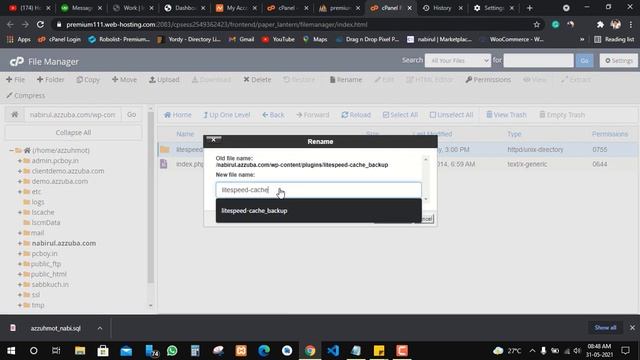Viewport: 640px width, 360px height.
Task: Open the Gmail bookmark
Action: (242, 40)
